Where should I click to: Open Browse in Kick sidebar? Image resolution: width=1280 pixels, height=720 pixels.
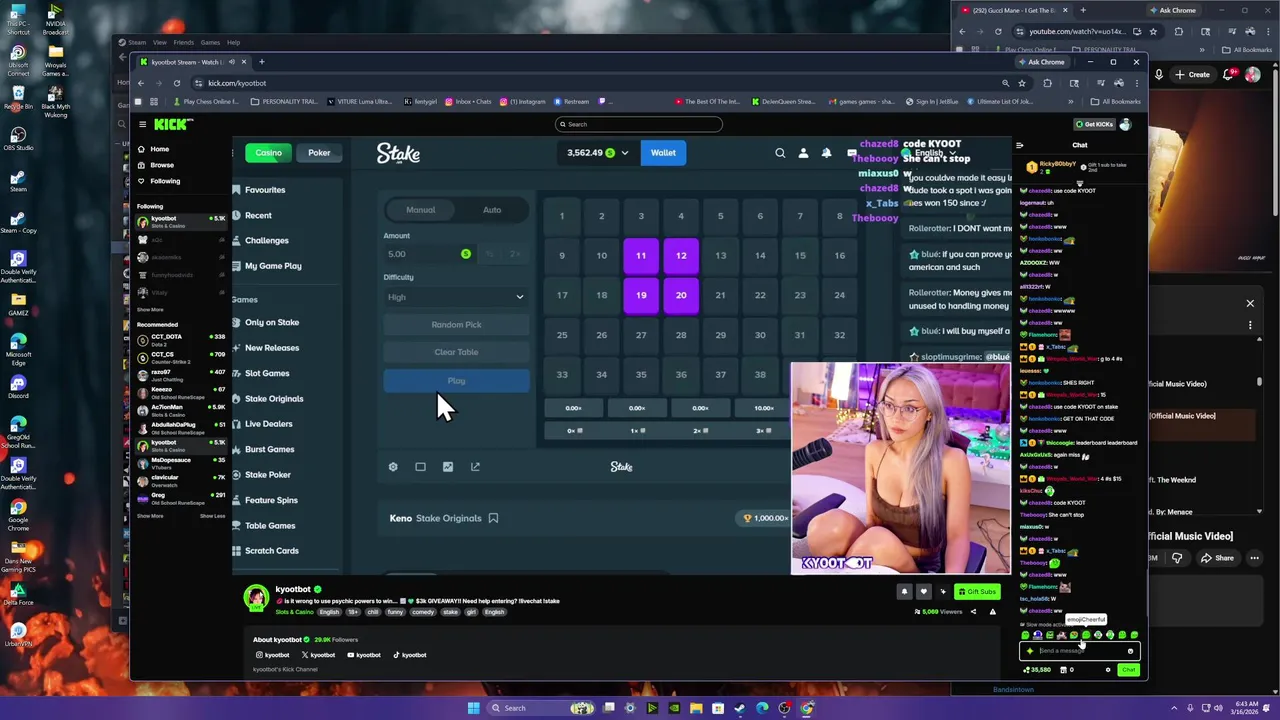(x=161, y=165)
